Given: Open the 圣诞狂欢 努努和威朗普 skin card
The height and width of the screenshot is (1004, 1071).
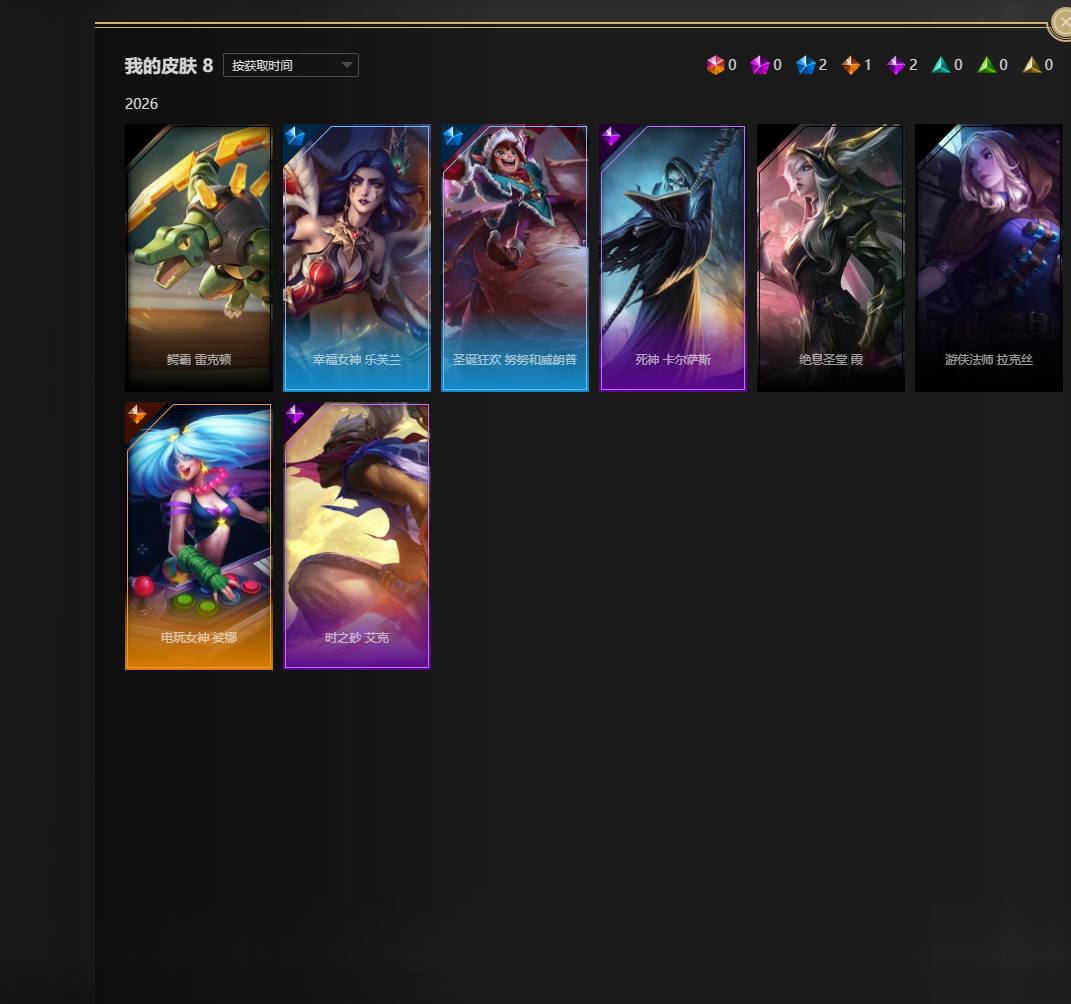Looking at the screenshot, I should (514, 257).
